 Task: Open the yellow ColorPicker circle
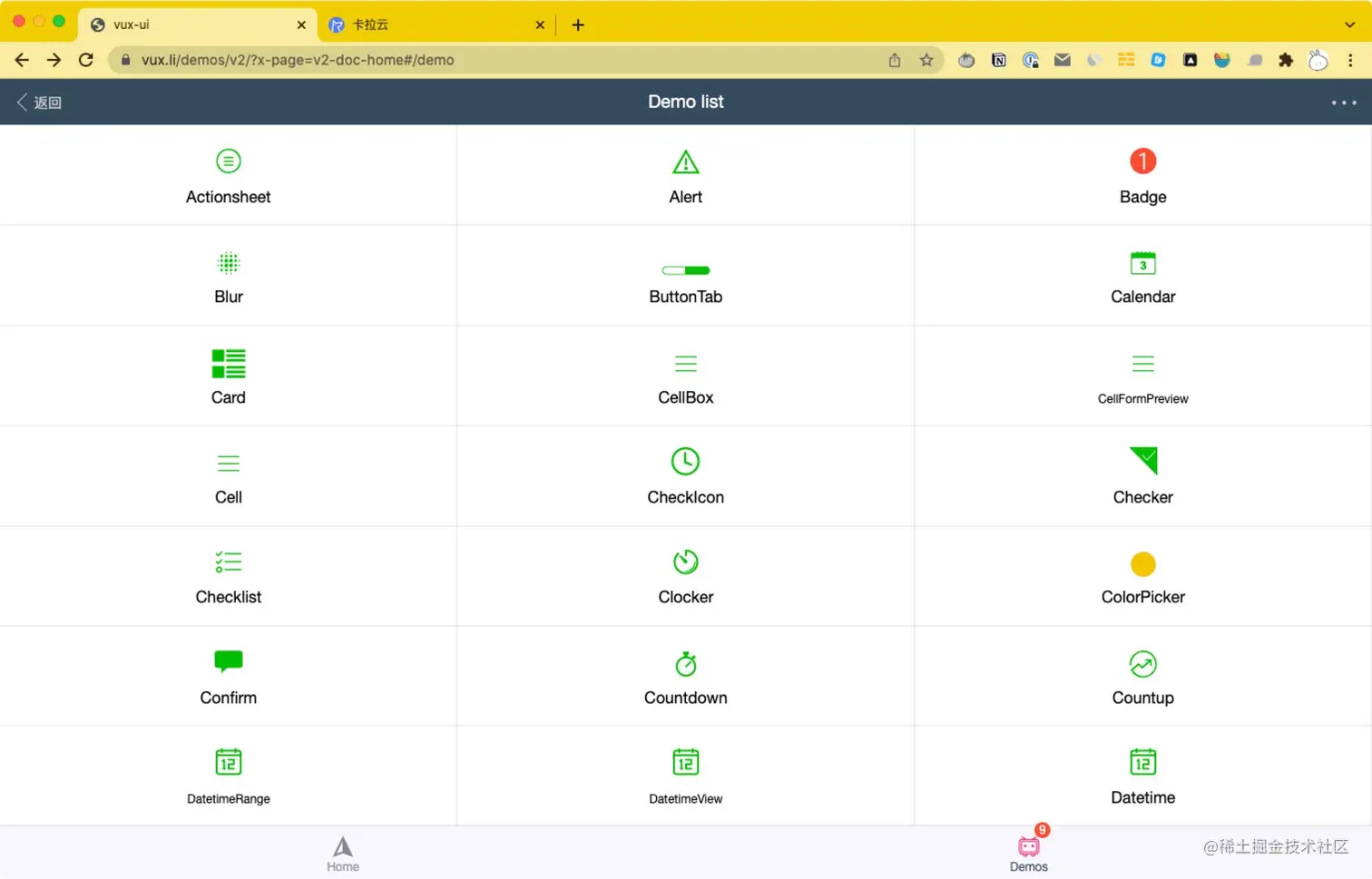click(x=1143, y=564)
